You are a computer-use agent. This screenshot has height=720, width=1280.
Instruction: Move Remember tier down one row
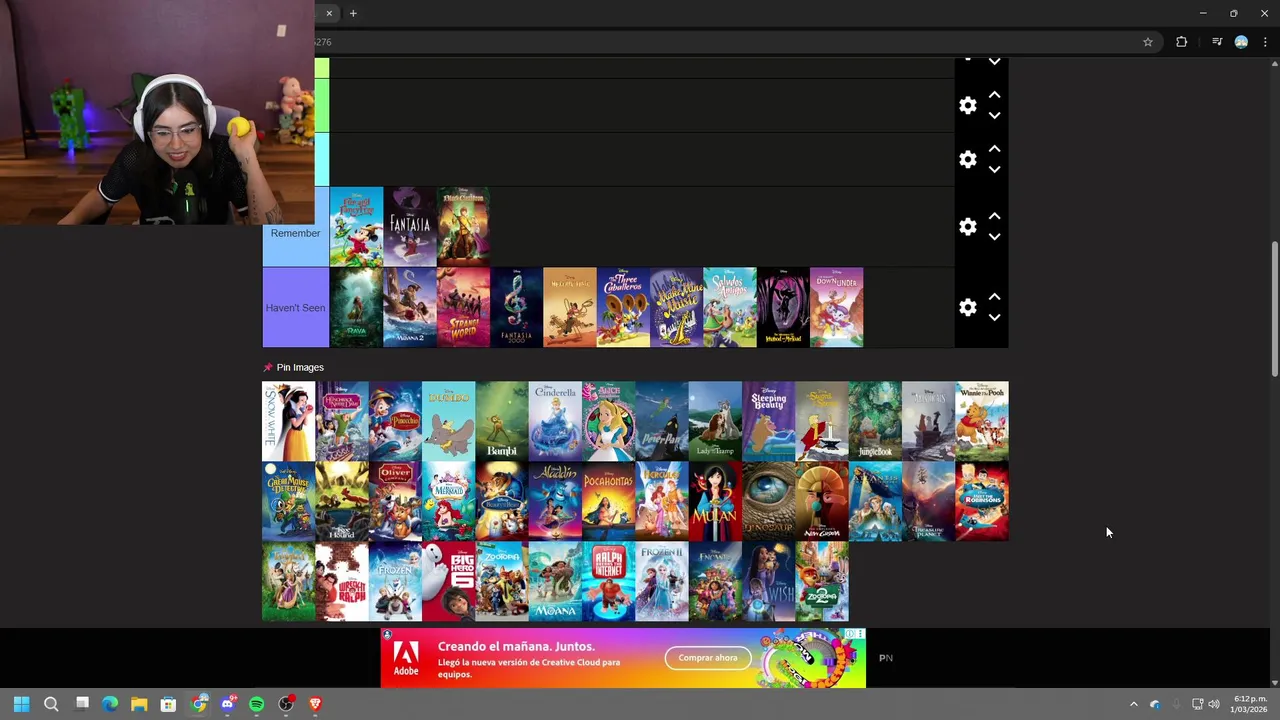tap(994, 237)
